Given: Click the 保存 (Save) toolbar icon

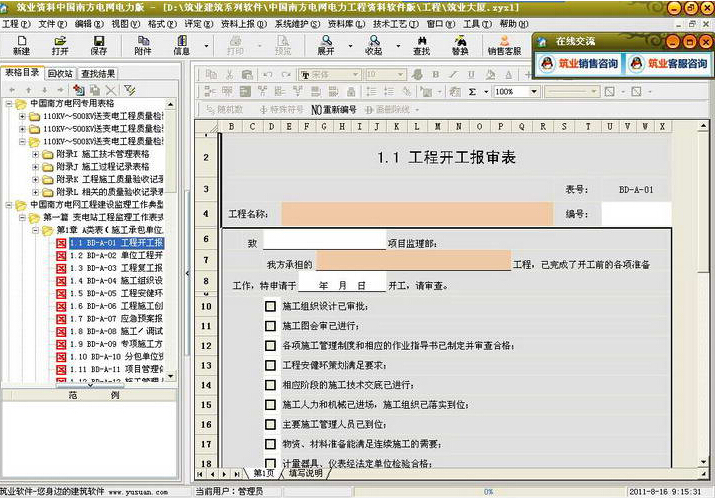Looking at the screenshot, I should [x=98, y=44].
